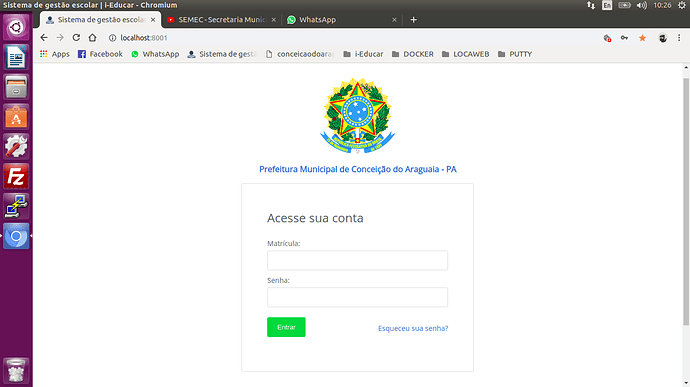Open System Settings wrench-gear icon

coord(16,147)
